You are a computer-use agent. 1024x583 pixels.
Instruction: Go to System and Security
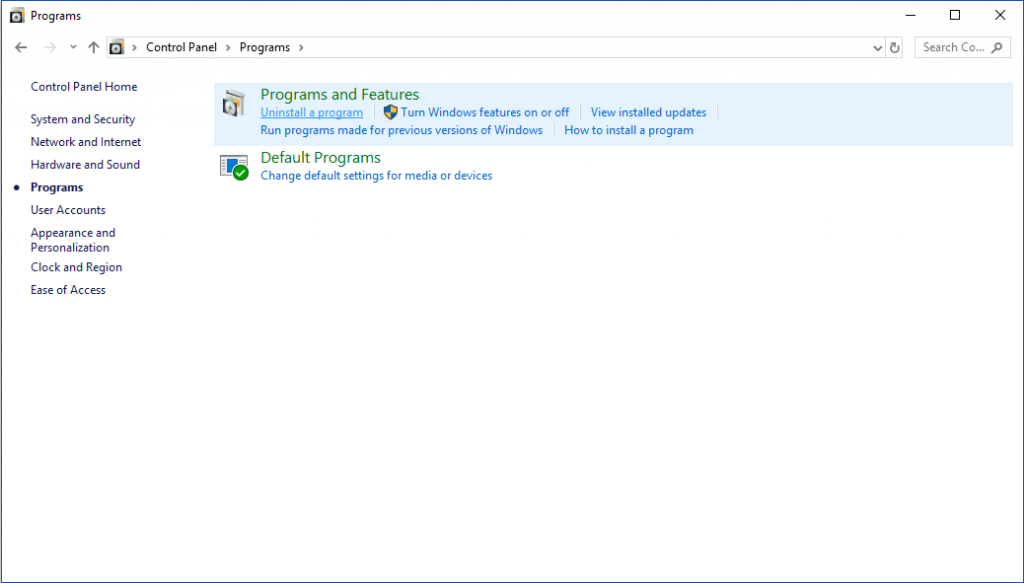pos(82,119)
